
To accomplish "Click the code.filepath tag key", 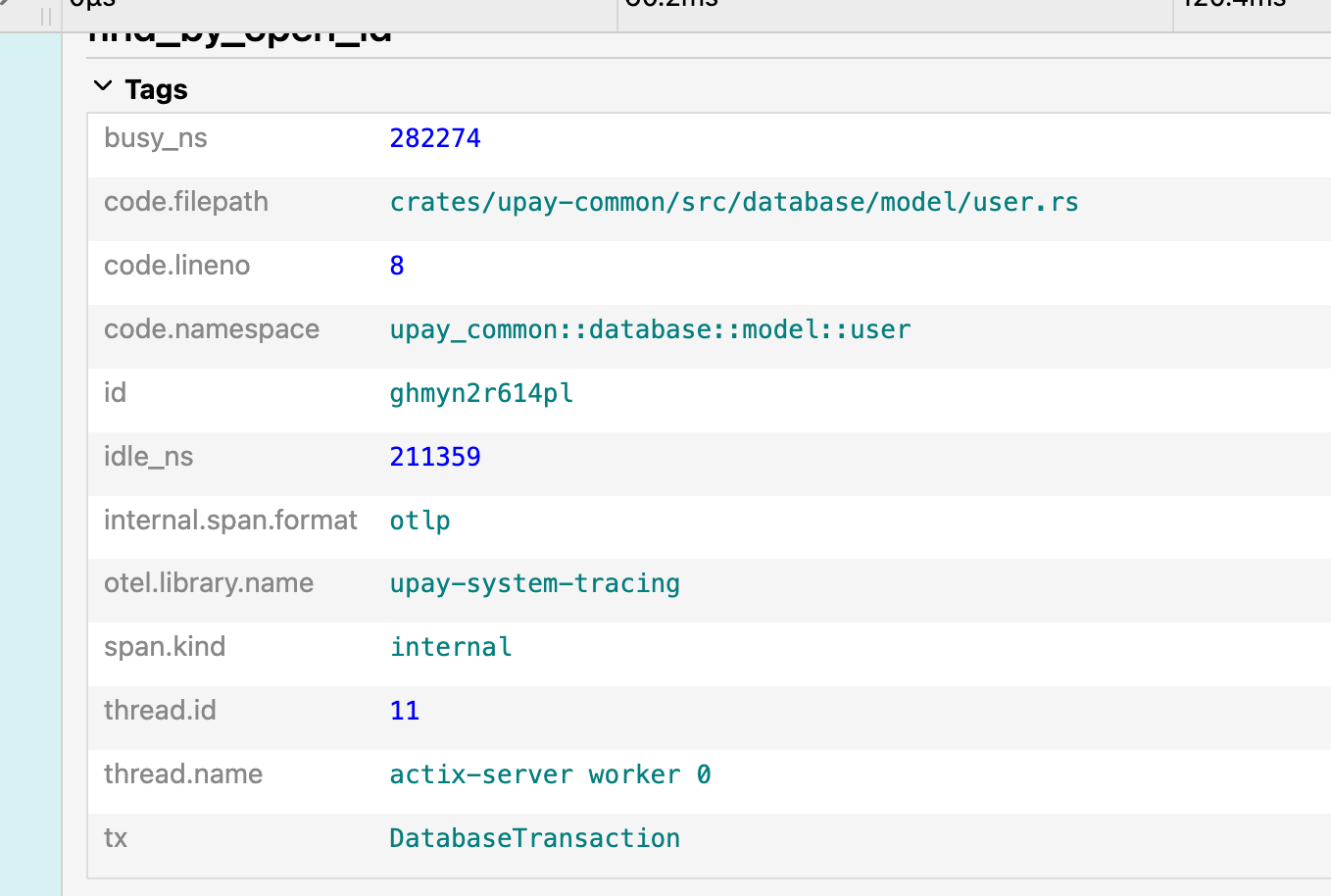I will click(x=186, y=202).
